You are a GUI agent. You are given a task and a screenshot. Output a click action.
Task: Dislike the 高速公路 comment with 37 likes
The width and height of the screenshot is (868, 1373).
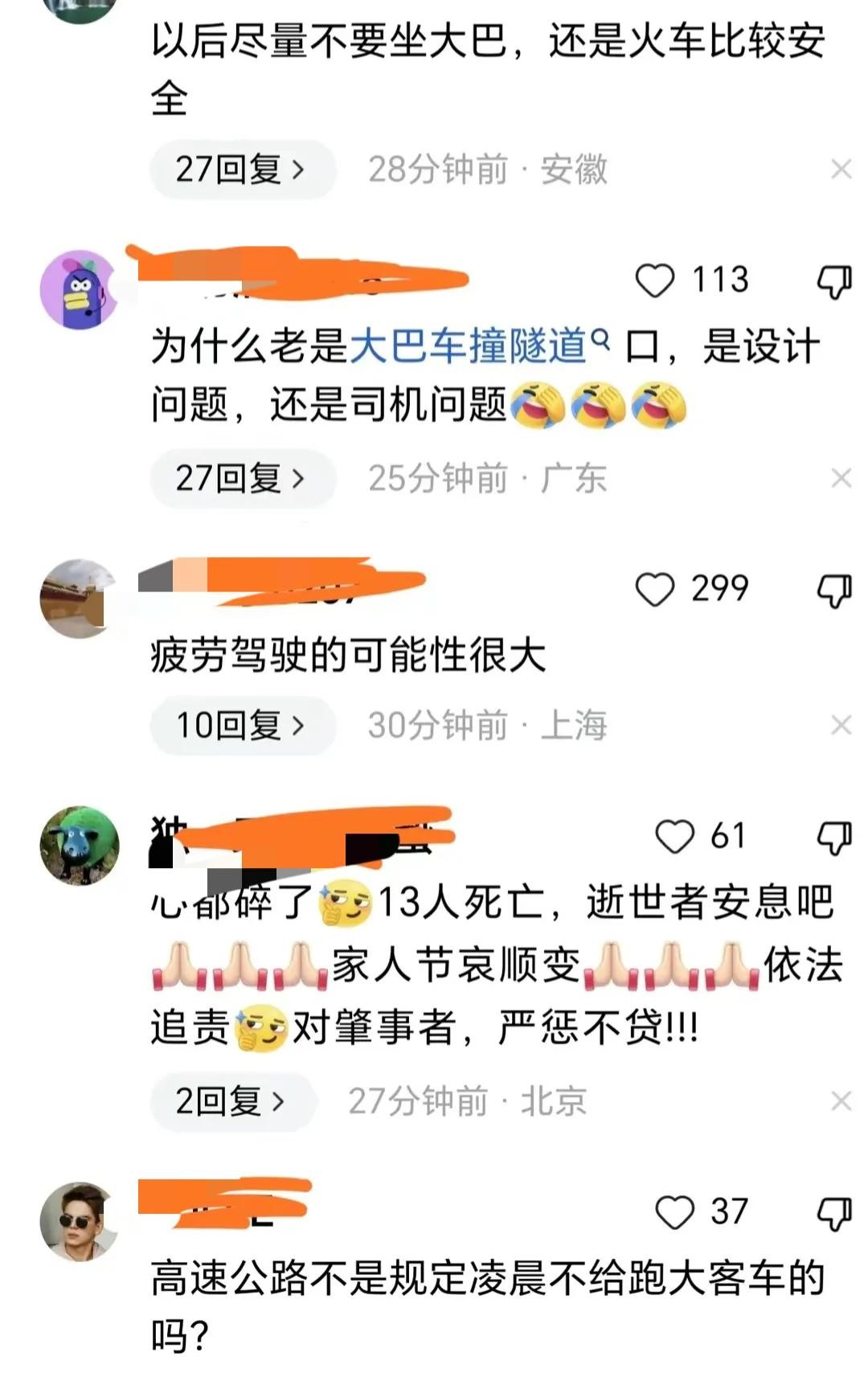coord(834,1214)
